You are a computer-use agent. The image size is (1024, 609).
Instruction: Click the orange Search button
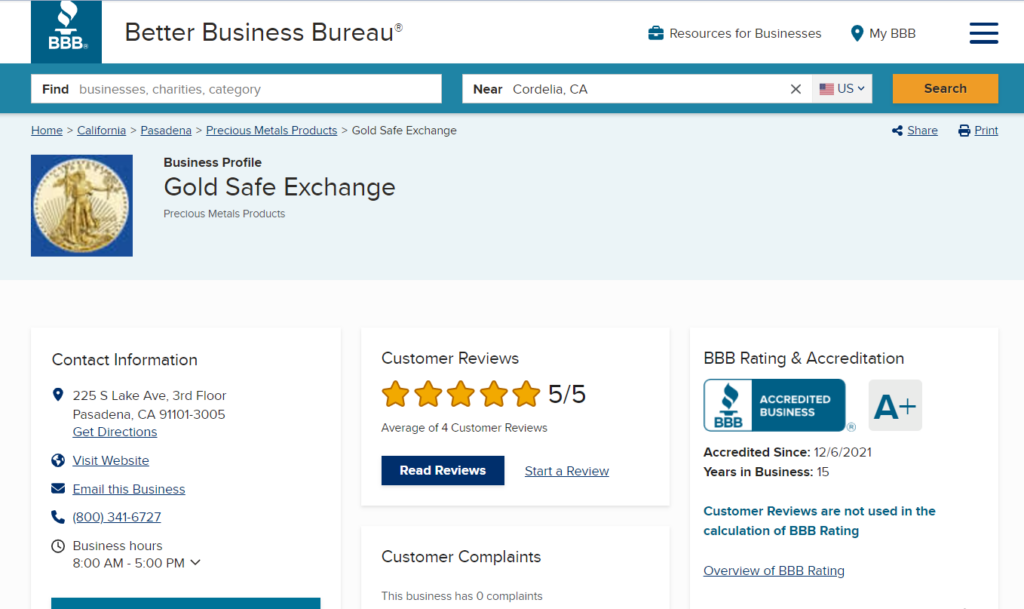tap(945, 89)
